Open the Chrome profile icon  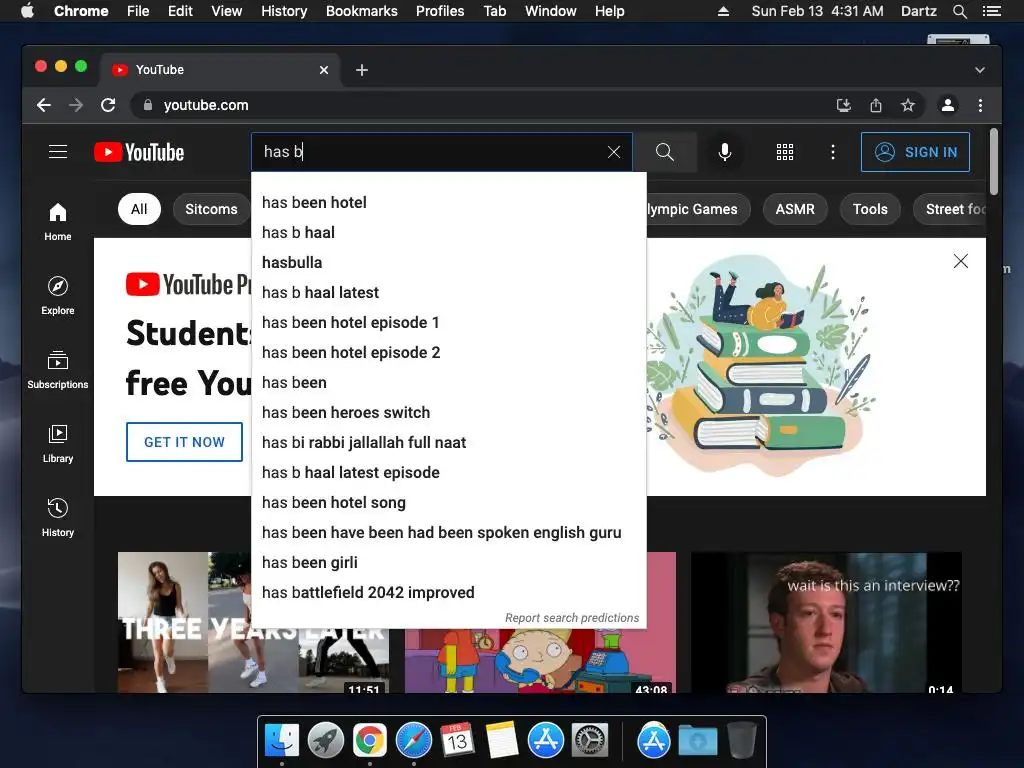[948, 105]
